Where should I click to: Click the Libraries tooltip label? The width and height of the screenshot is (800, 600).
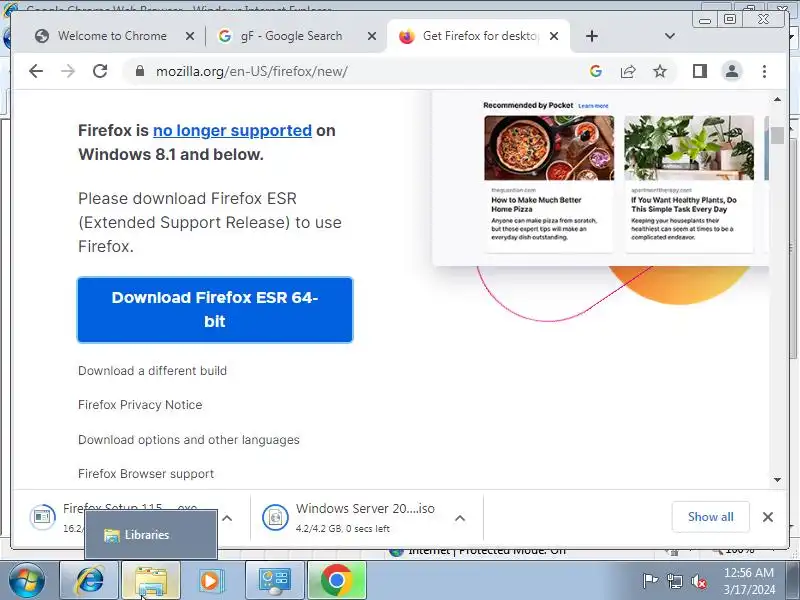tap(146, 535)
